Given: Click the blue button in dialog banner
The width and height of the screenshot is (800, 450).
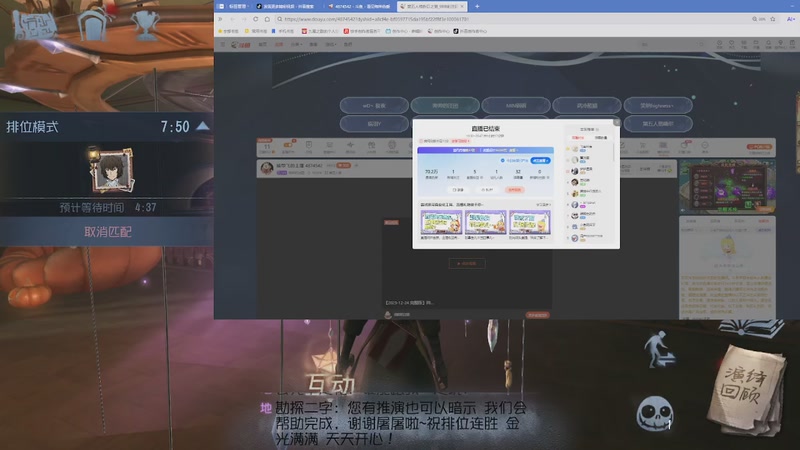Looking at the screenshot, I should 540,160.
